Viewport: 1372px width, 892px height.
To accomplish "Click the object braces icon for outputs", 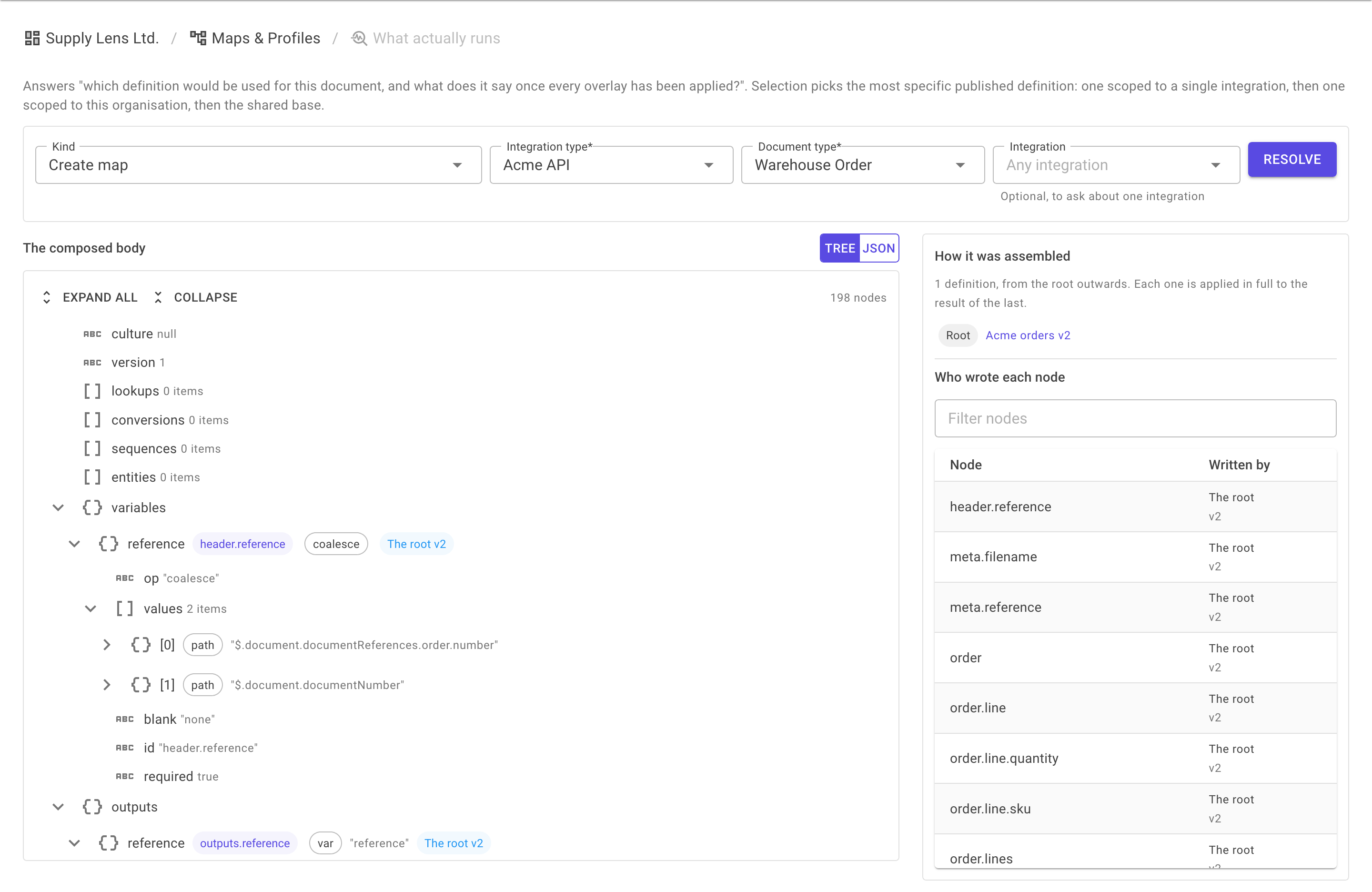I will pyautogui.click(x=92, y=807).
